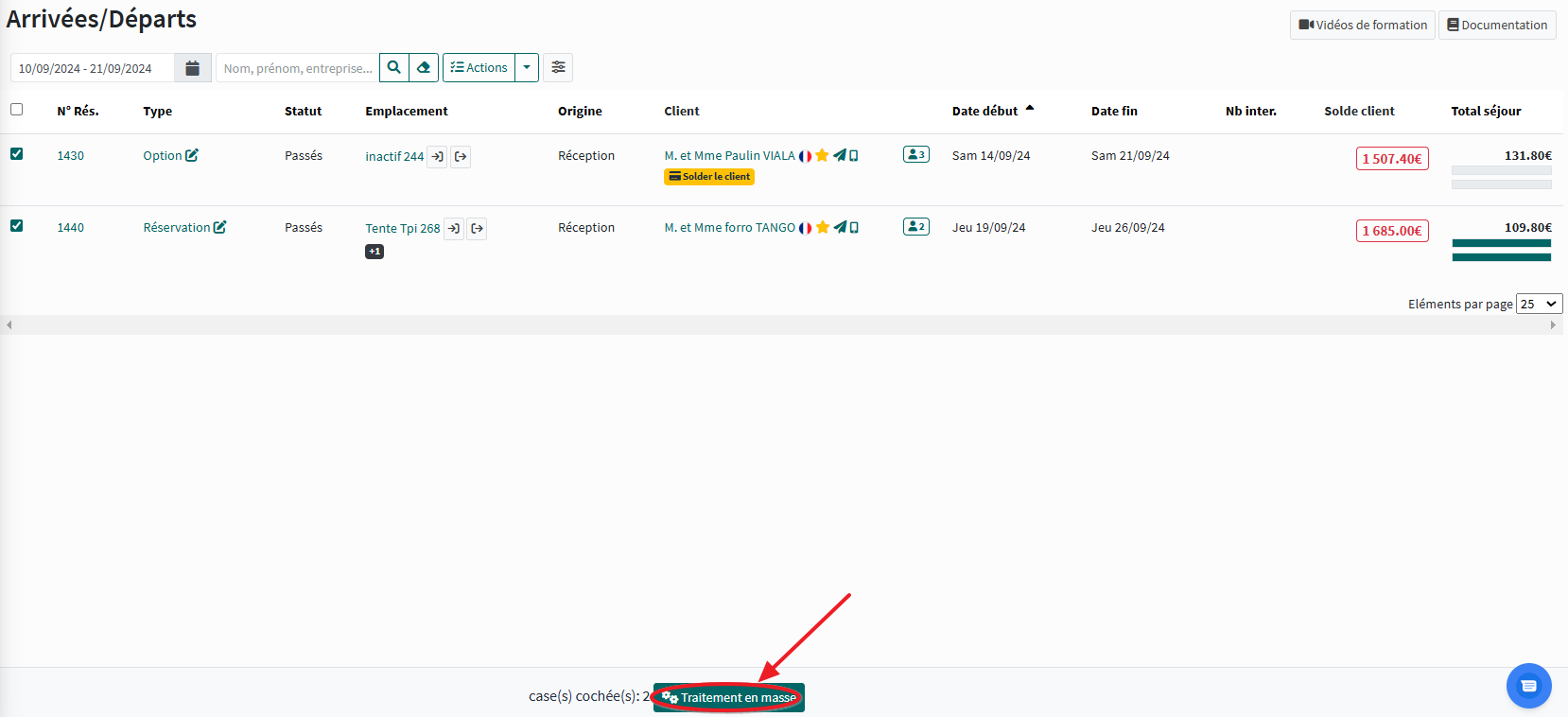Open the calendar date picker icon

point(192,68)
